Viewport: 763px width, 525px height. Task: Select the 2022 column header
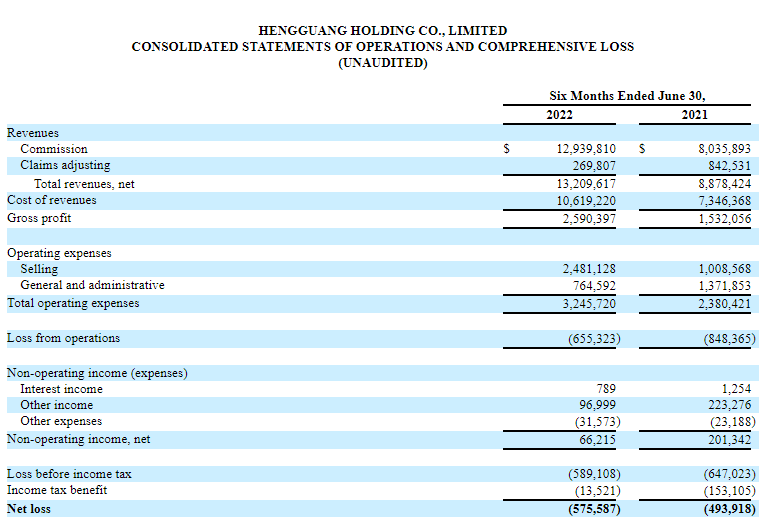point(560,115)
